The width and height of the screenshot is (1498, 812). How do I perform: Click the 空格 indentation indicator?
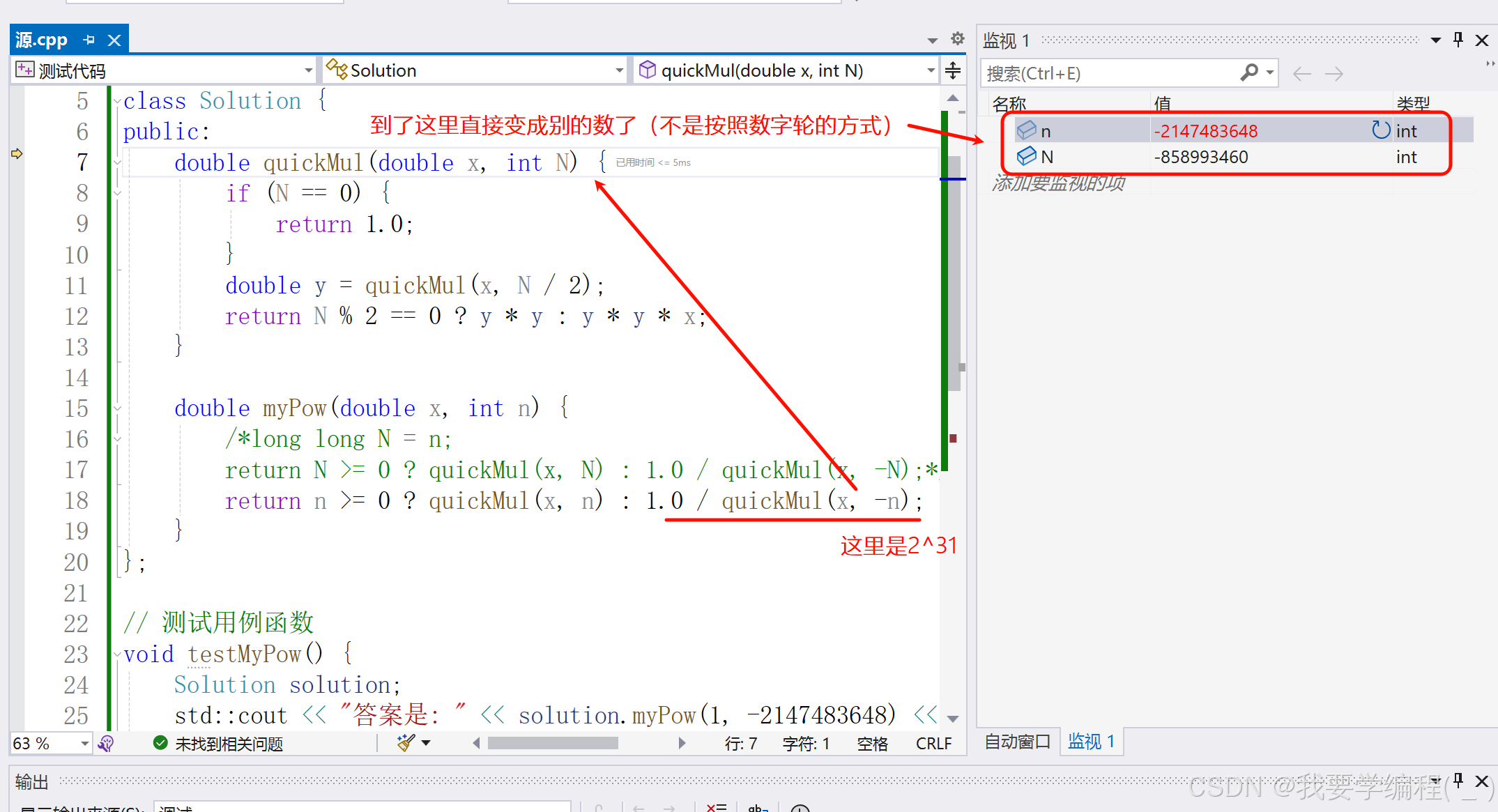872,744
